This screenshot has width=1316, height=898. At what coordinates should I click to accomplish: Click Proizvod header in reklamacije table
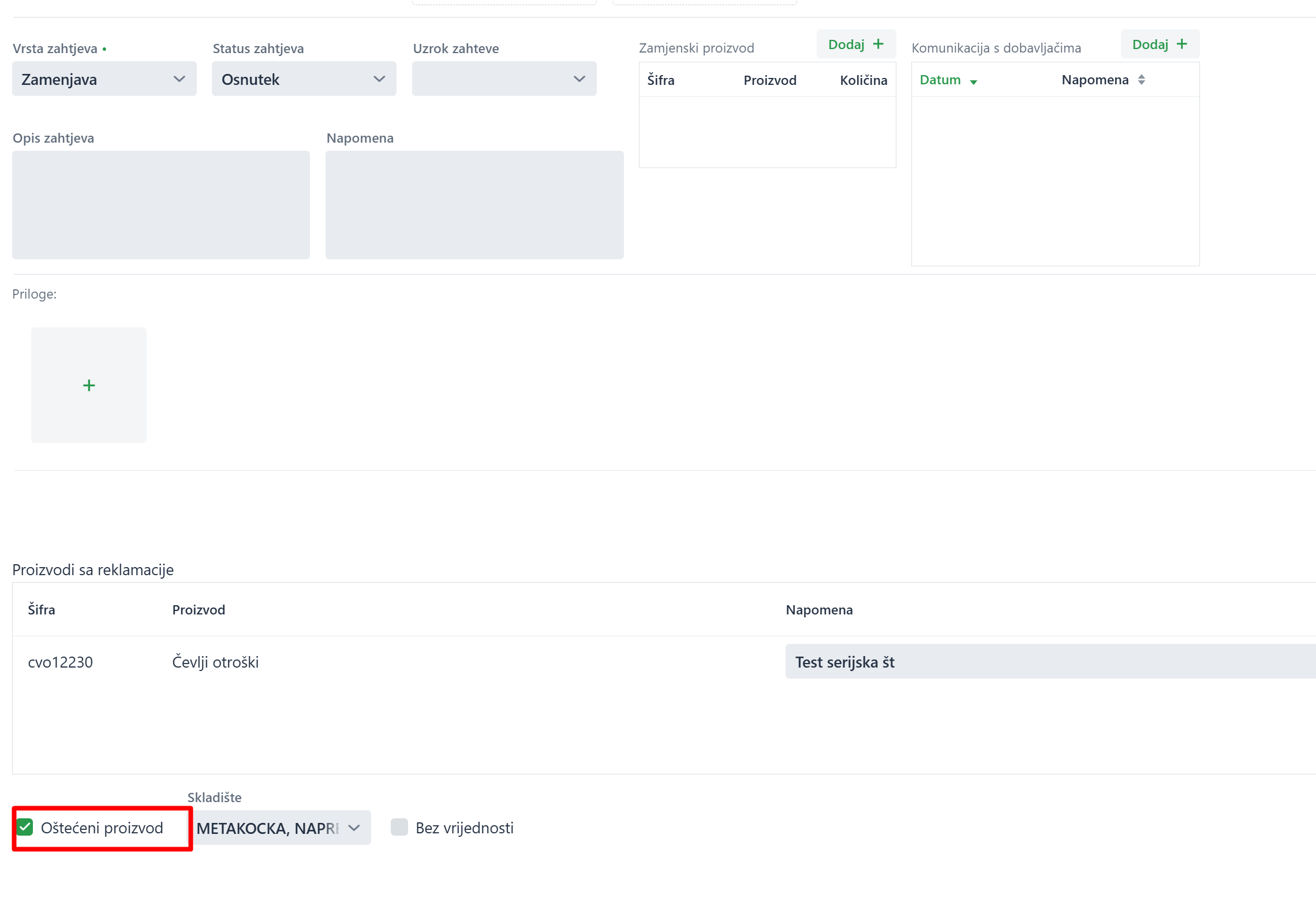click(199, 610)
